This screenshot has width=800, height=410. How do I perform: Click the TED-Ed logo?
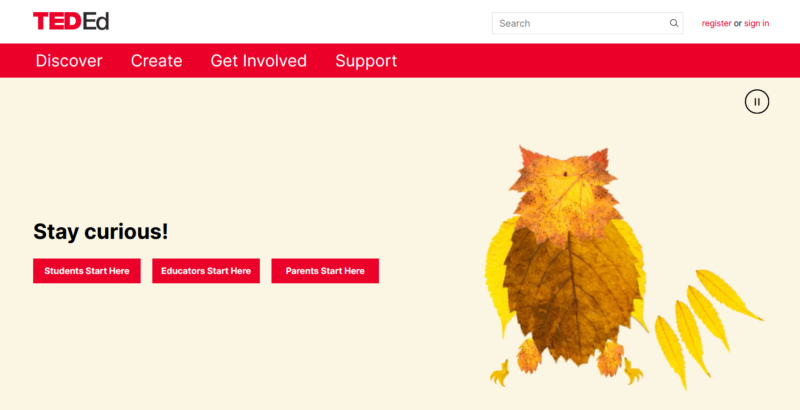pyautogui.click(x=71, y=21)
